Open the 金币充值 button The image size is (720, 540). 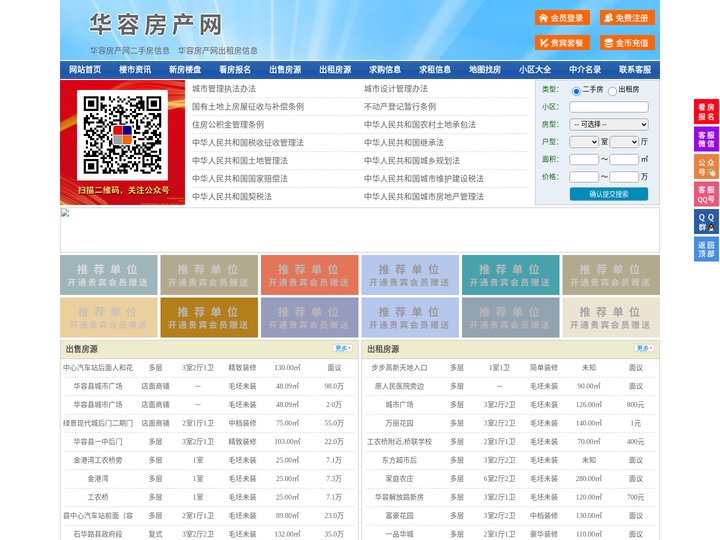(x=627, y=43)
